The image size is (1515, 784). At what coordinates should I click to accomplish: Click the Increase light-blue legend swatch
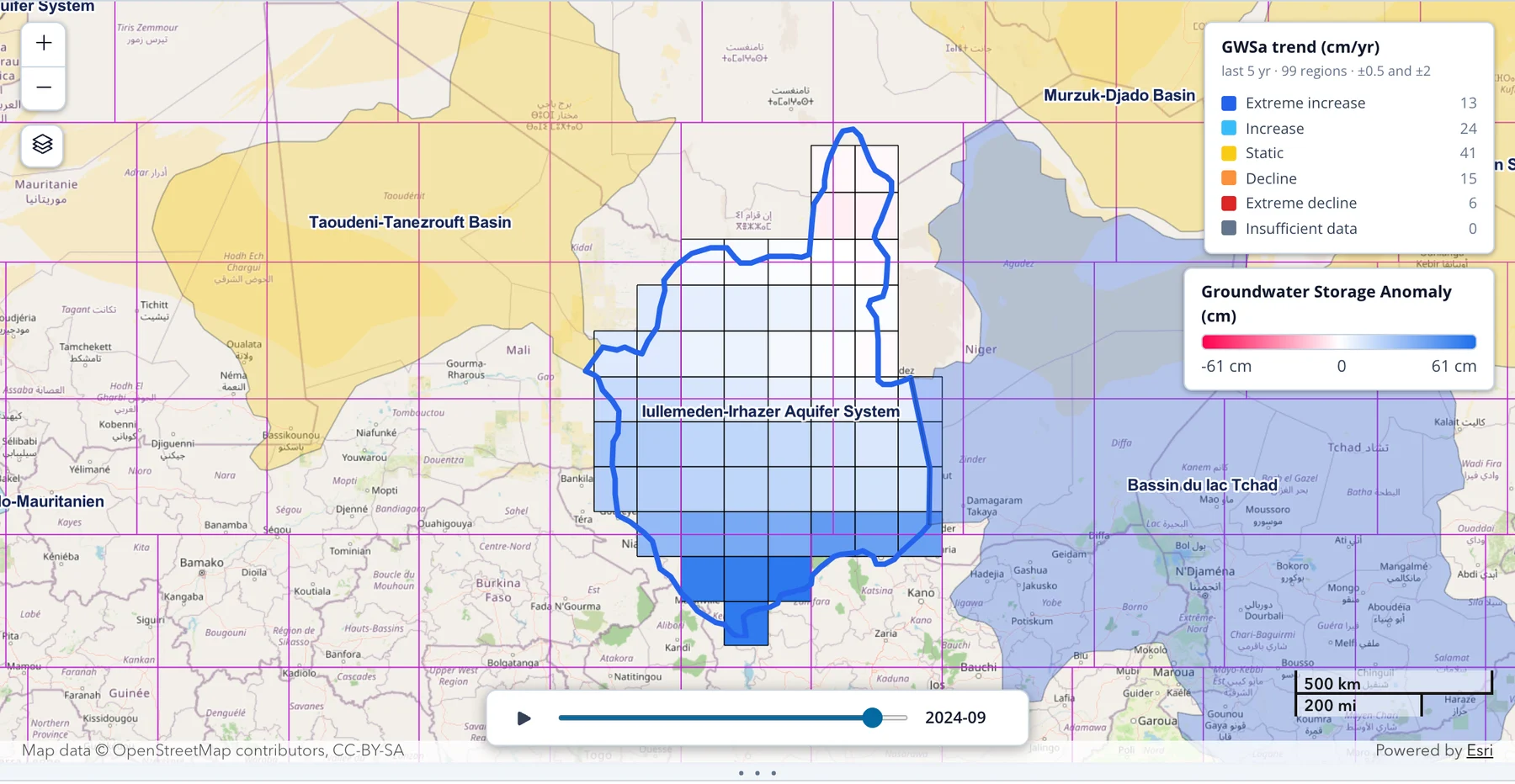tap(1229, 128)
